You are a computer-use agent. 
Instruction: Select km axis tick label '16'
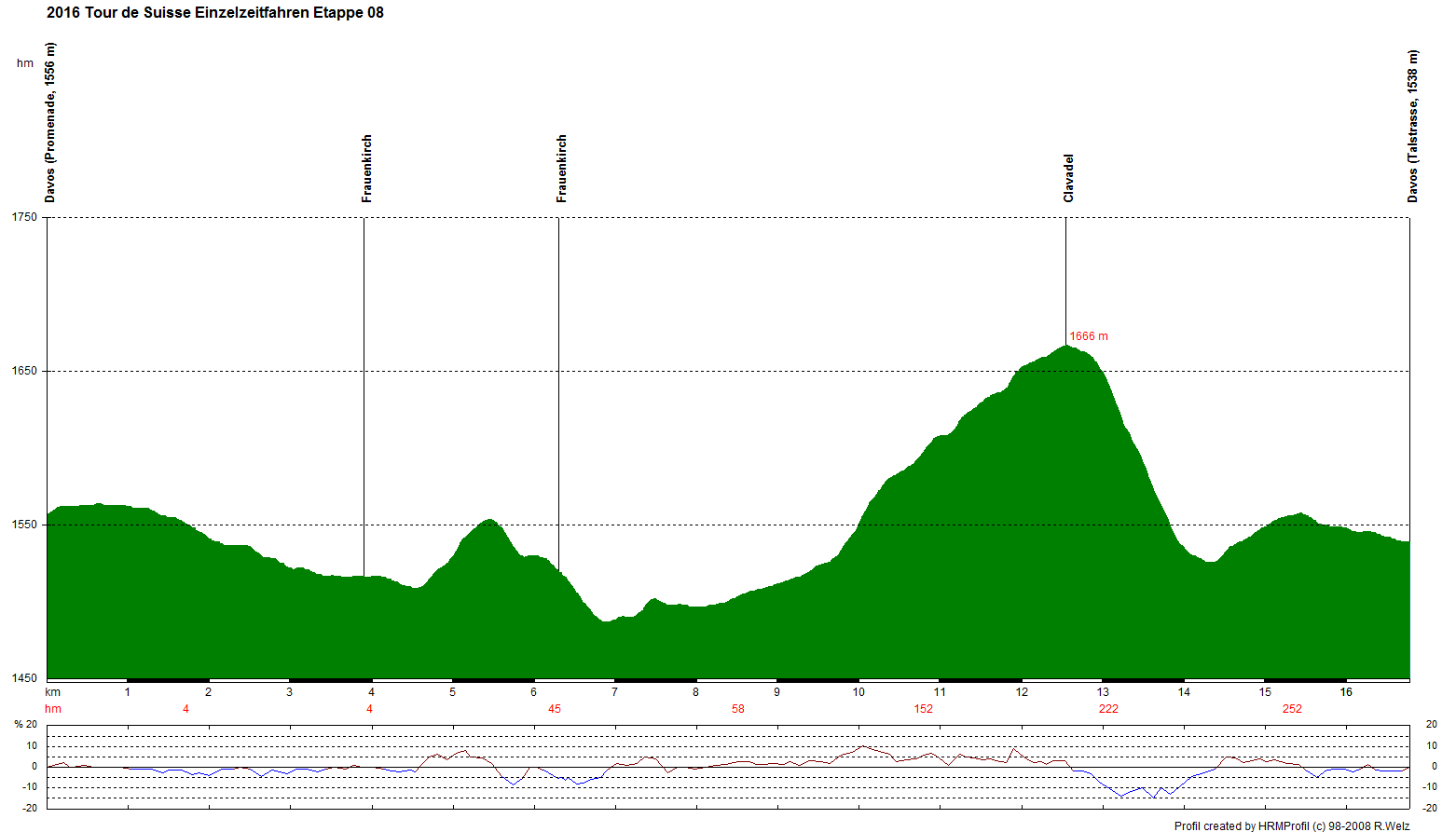click(x=1346, y=692)
